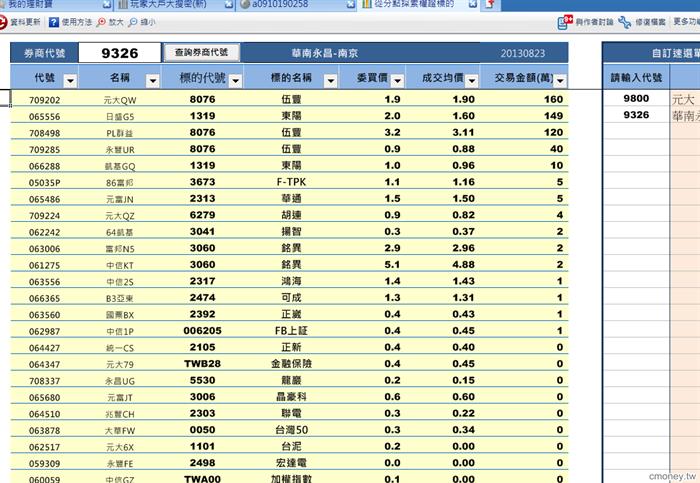The width and height of the screenshot is (700, 483).
Task: Close the 我的理財寶 tab
Action: pos(107,4)
